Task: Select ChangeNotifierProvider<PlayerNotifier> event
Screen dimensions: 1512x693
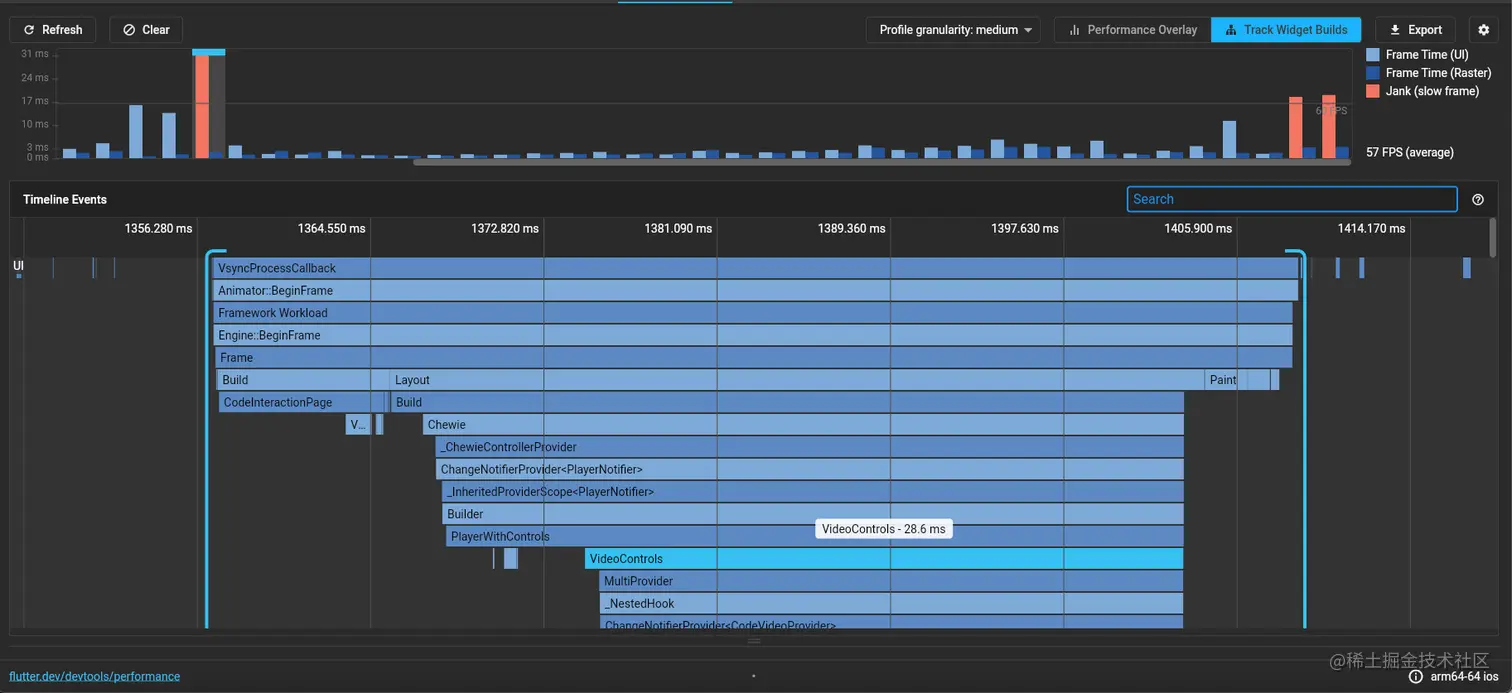Action: click(810, 469)
